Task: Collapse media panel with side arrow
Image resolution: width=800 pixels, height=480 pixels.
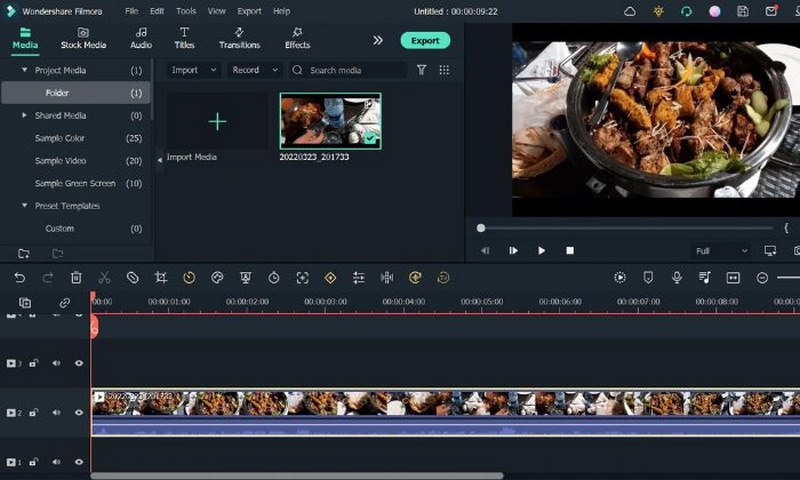Action: [159, 160]
